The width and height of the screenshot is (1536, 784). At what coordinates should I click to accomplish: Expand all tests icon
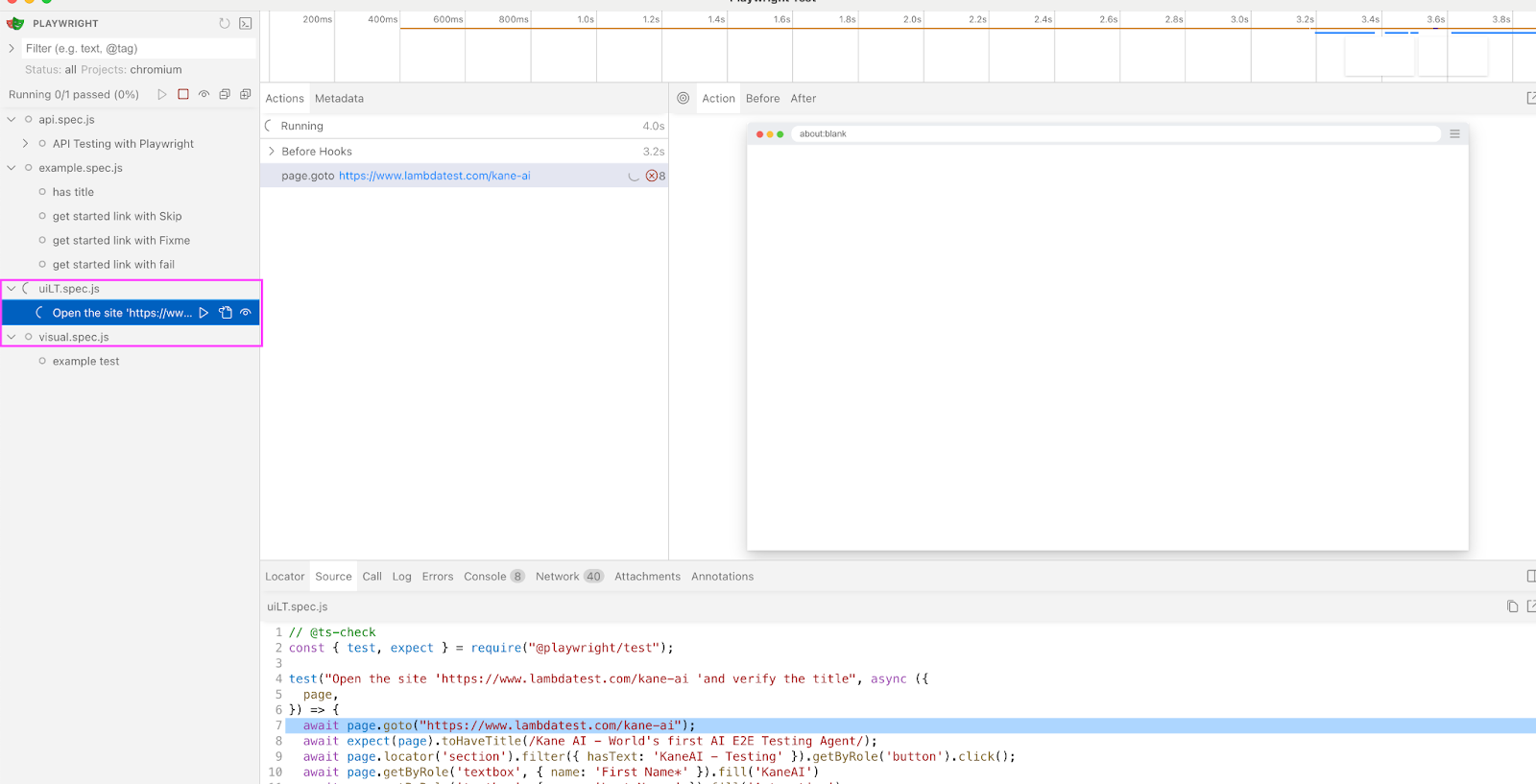click(246, 94)
